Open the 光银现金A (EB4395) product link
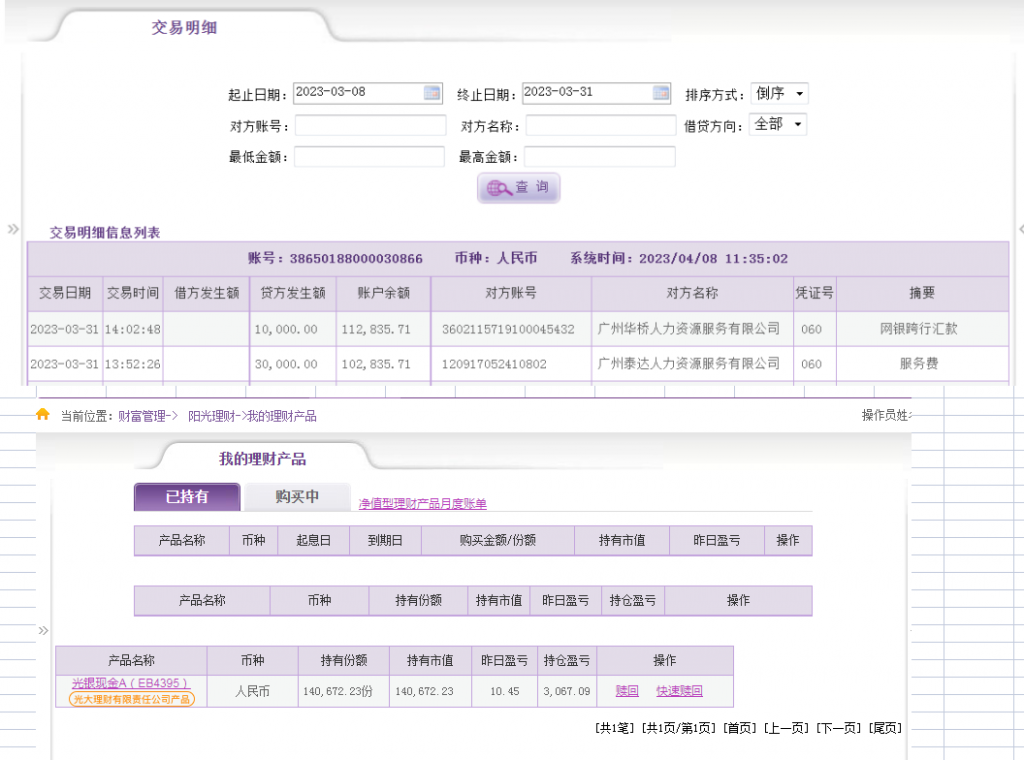 130,683
